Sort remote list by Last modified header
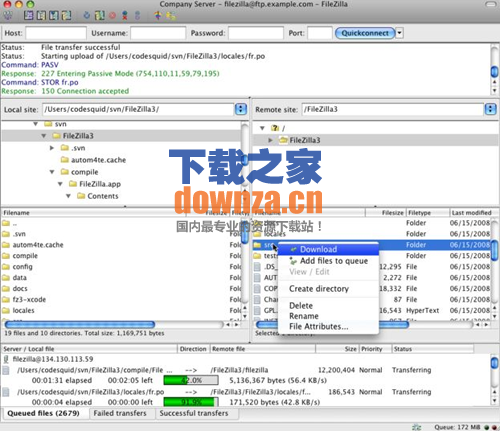 pyautogui.click(x=472, y=213)
